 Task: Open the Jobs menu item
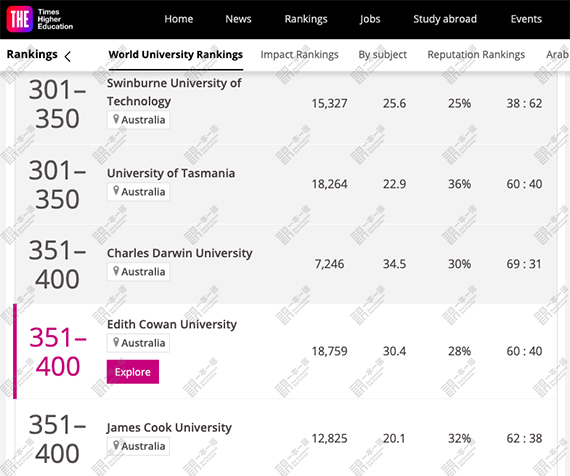tap(370, 19)
